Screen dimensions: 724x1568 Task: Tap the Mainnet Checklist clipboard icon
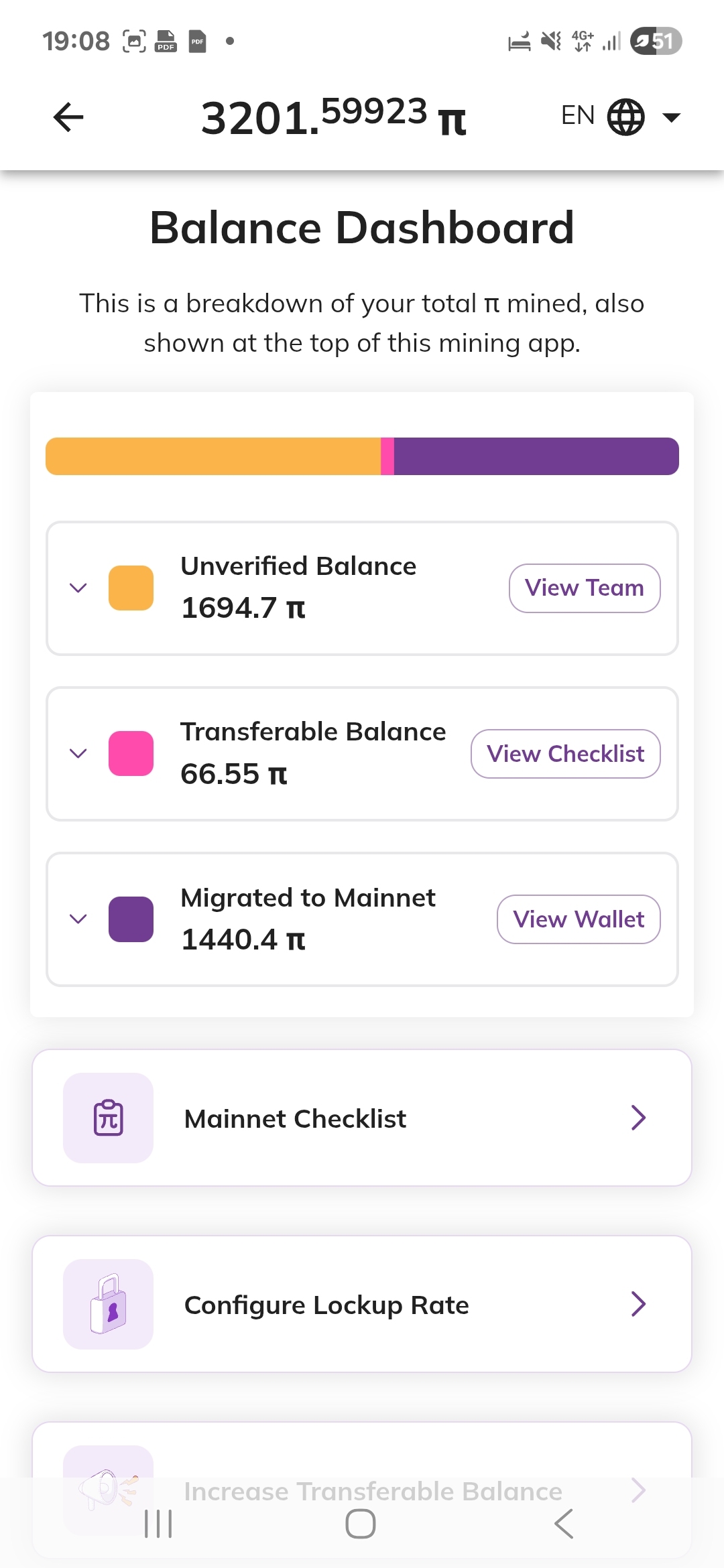108,1118
